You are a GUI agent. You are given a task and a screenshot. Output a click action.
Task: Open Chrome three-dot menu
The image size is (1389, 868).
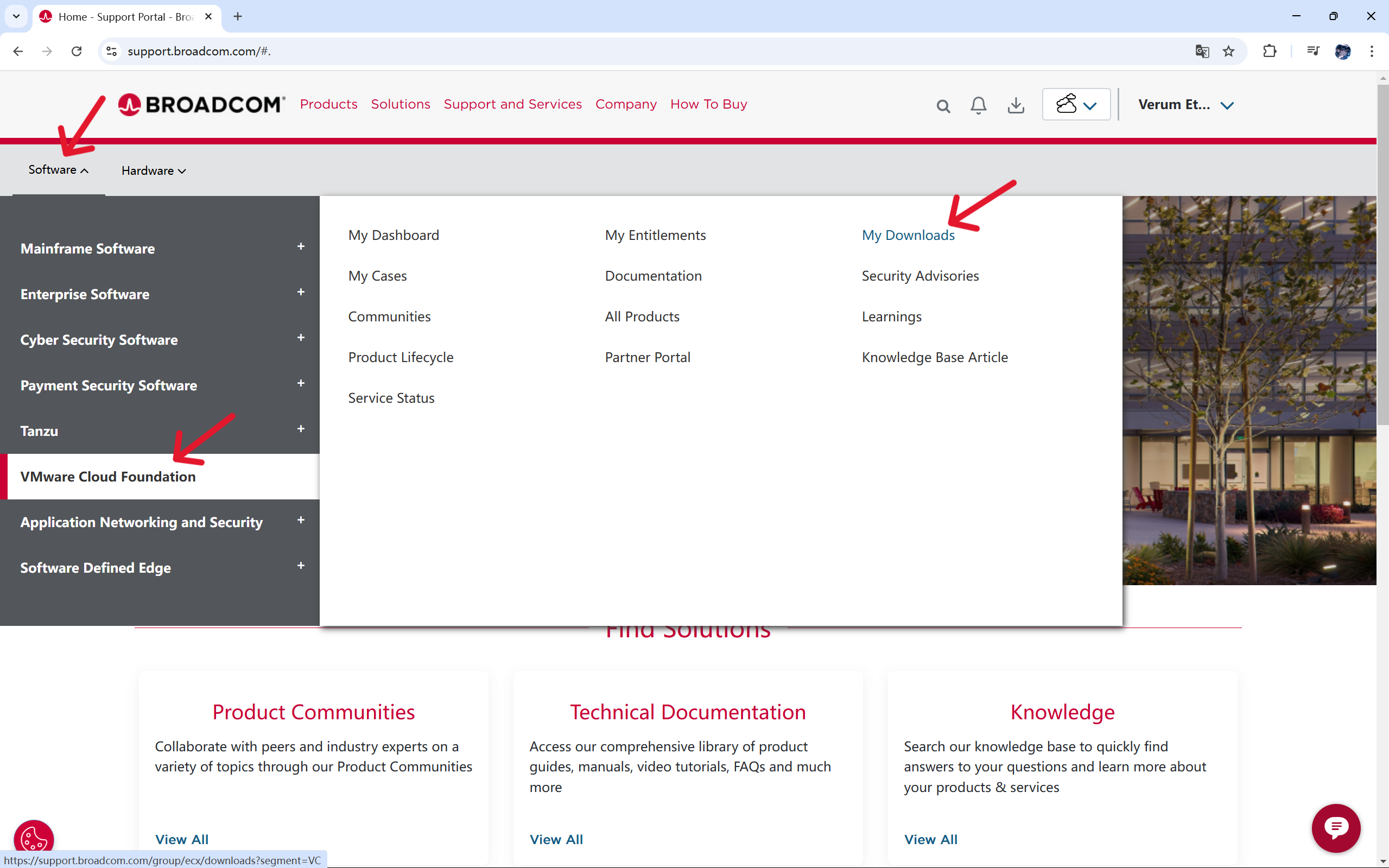coord(1372,51)
